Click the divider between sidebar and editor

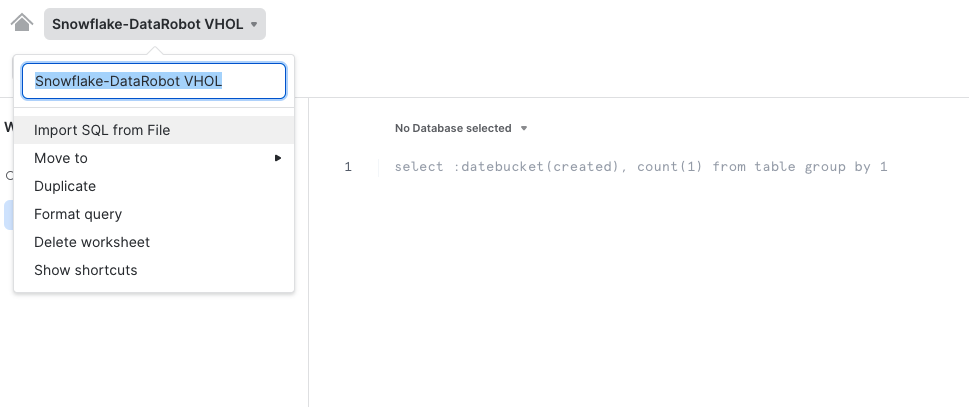tap(308, 252)
